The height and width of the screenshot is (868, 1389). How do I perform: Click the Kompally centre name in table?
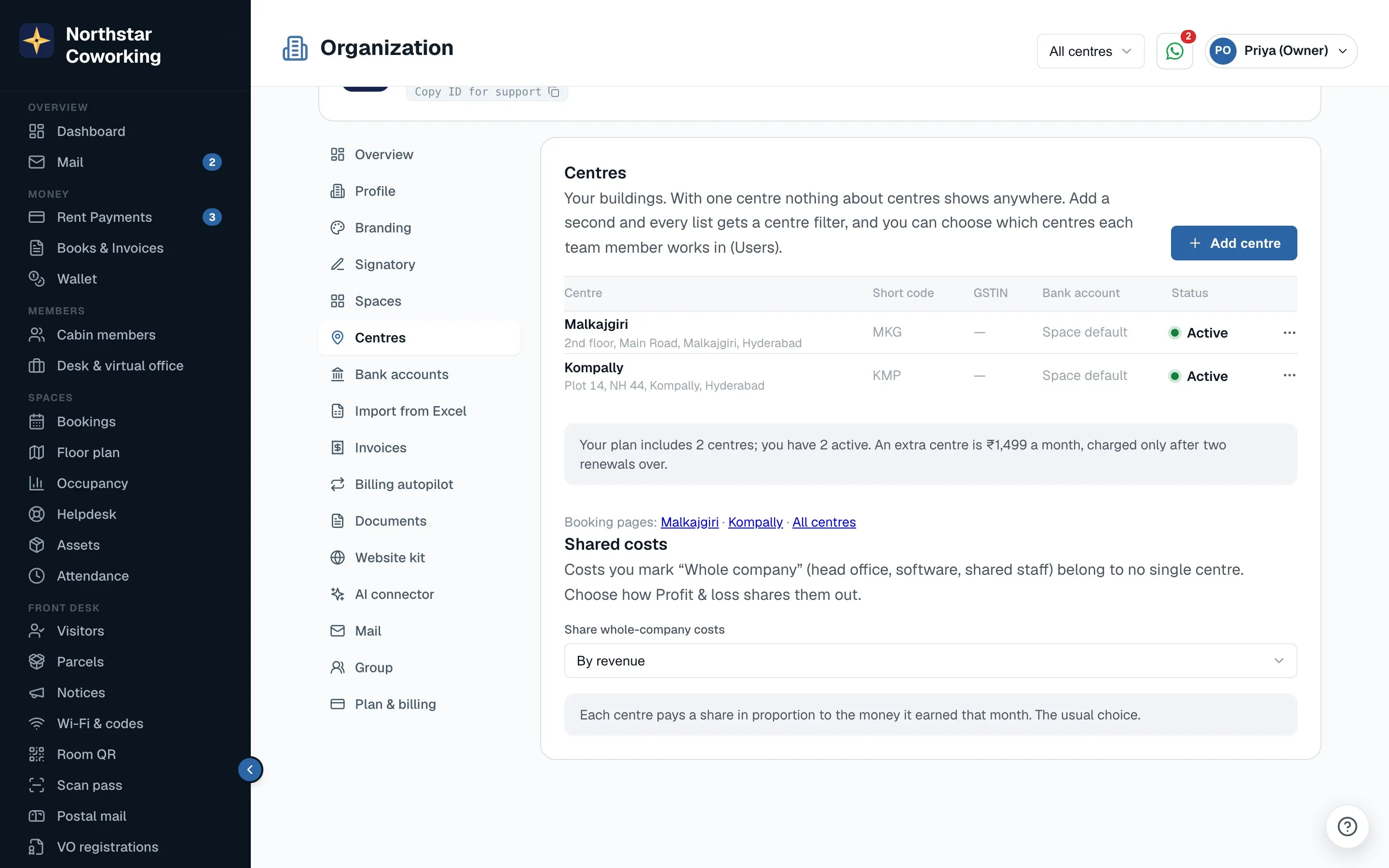(594, 367)
